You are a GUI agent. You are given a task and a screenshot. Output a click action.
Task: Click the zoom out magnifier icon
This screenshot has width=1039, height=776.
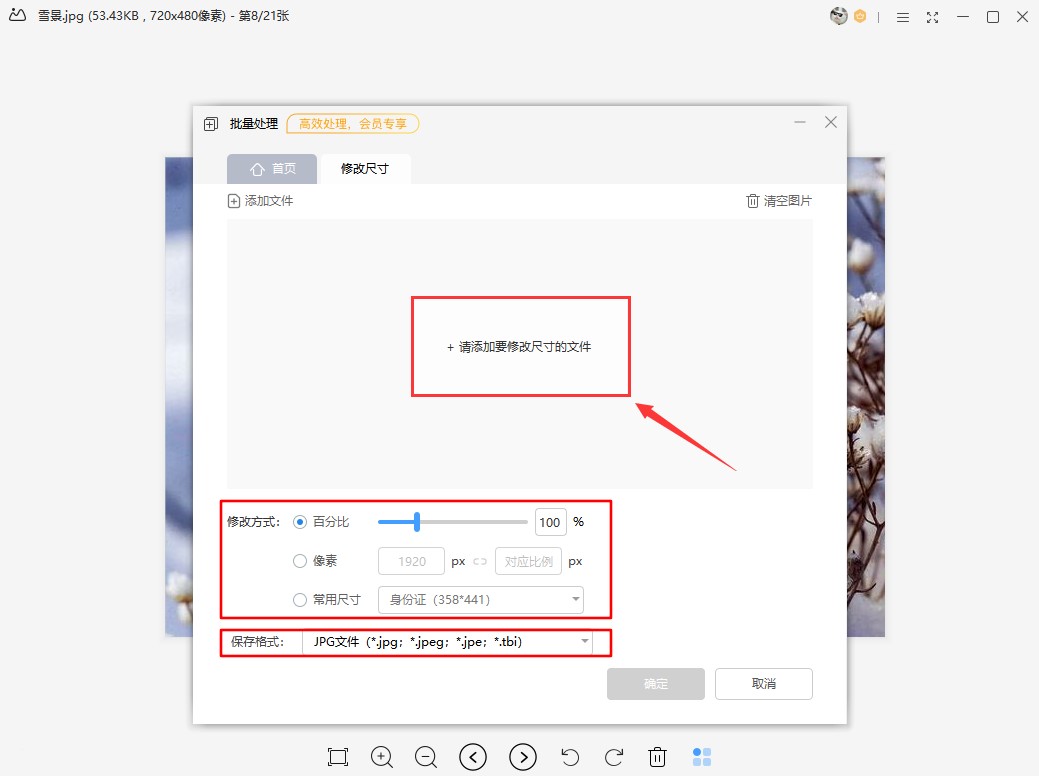click(426, 757)
